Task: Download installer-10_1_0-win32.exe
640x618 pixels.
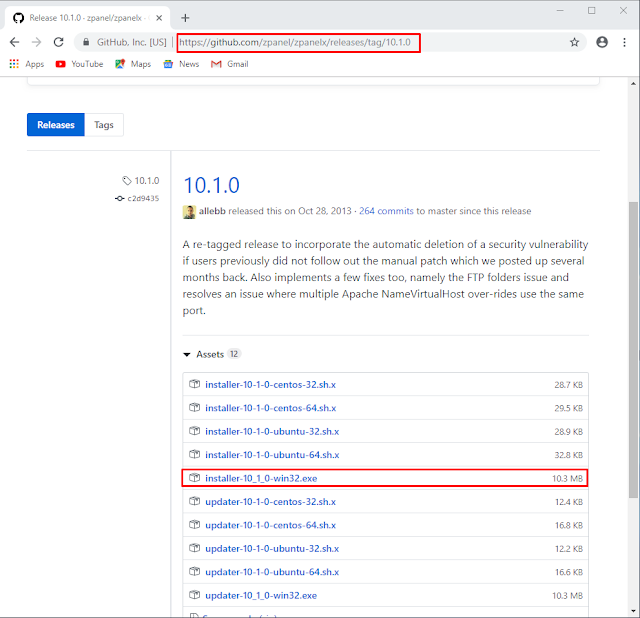Action: coord(261,478)
